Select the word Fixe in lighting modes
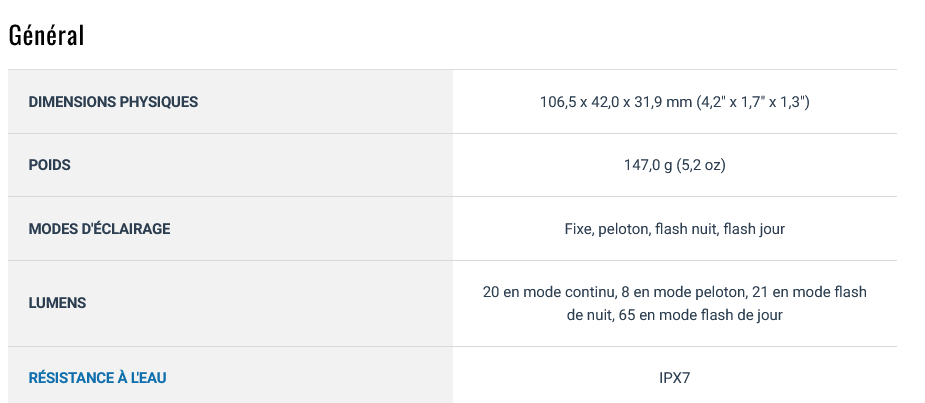This screenshot has width=925, height=403. 579,229
